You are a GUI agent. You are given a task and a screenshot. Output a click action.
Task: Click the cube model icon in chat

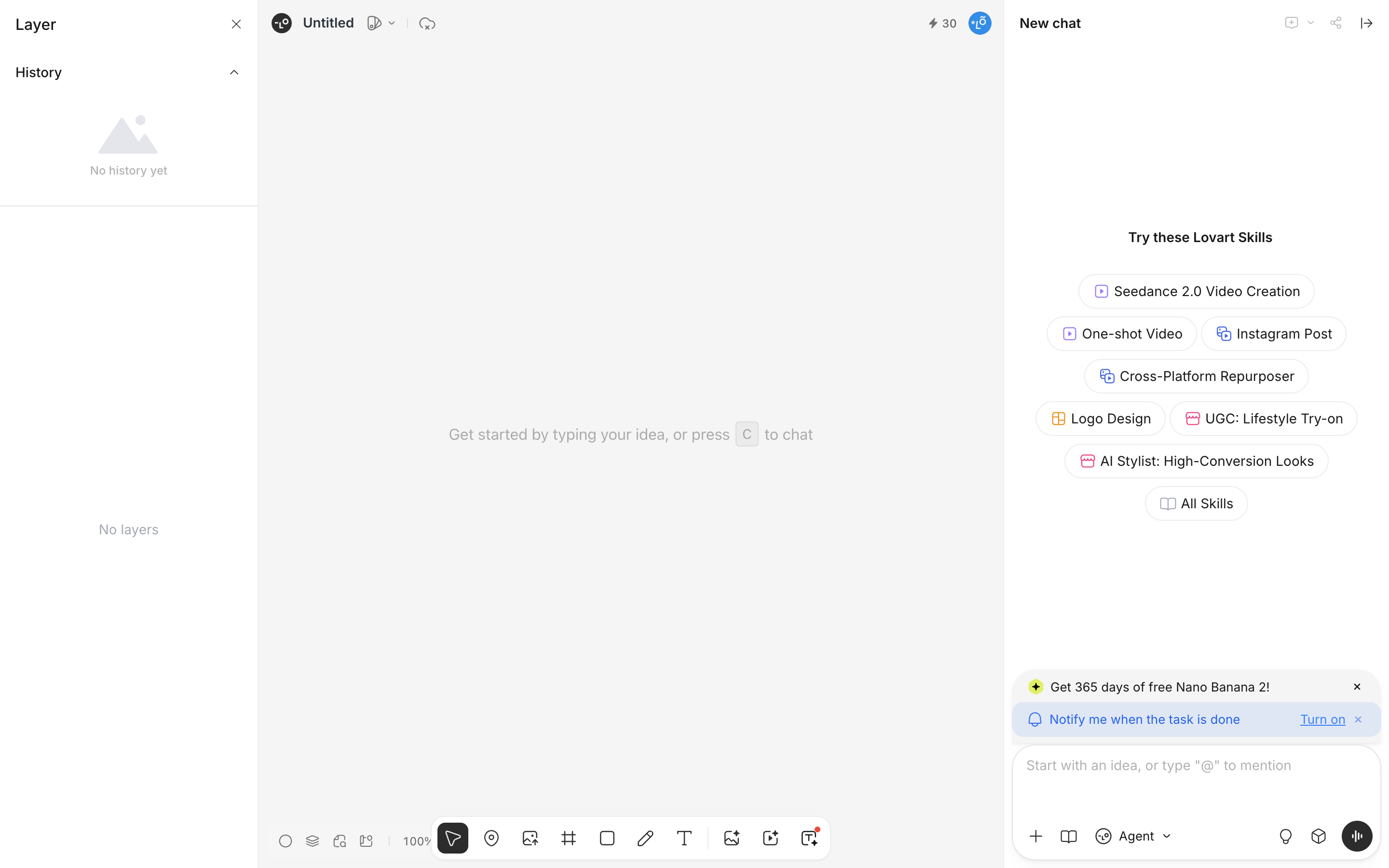[1319, 836]
